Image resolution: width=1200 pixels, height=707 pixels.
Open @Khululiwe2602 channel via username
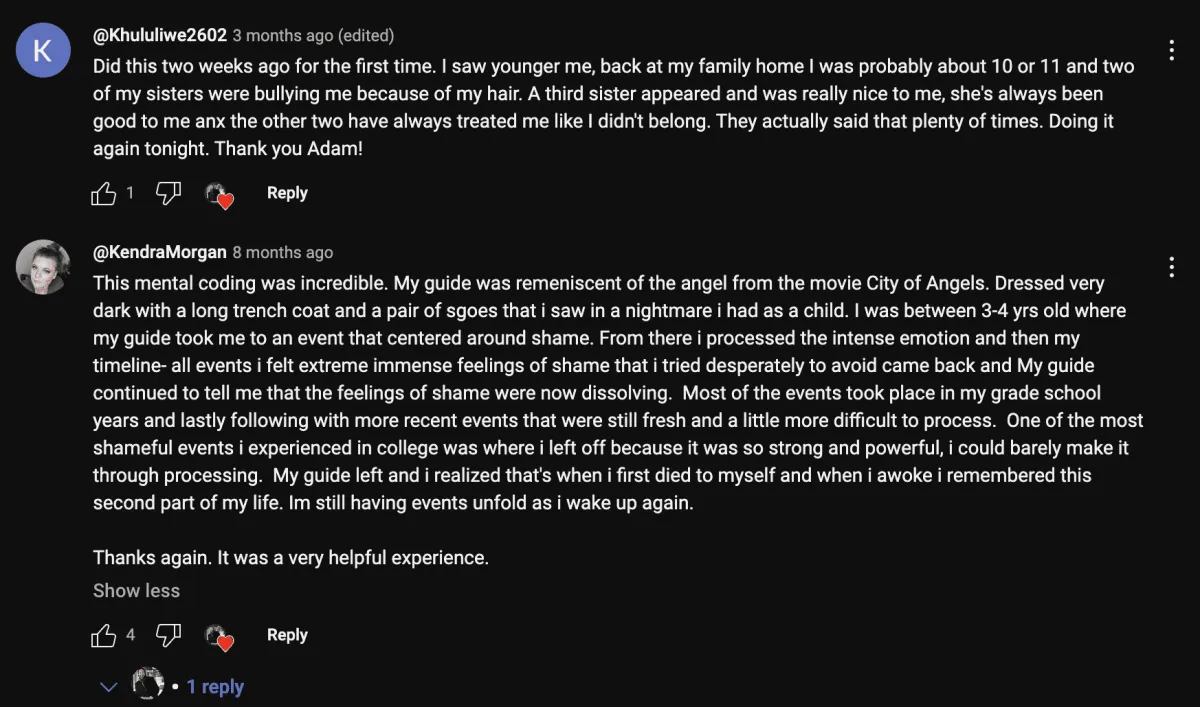pyautogui.click(x=160, y=35)
